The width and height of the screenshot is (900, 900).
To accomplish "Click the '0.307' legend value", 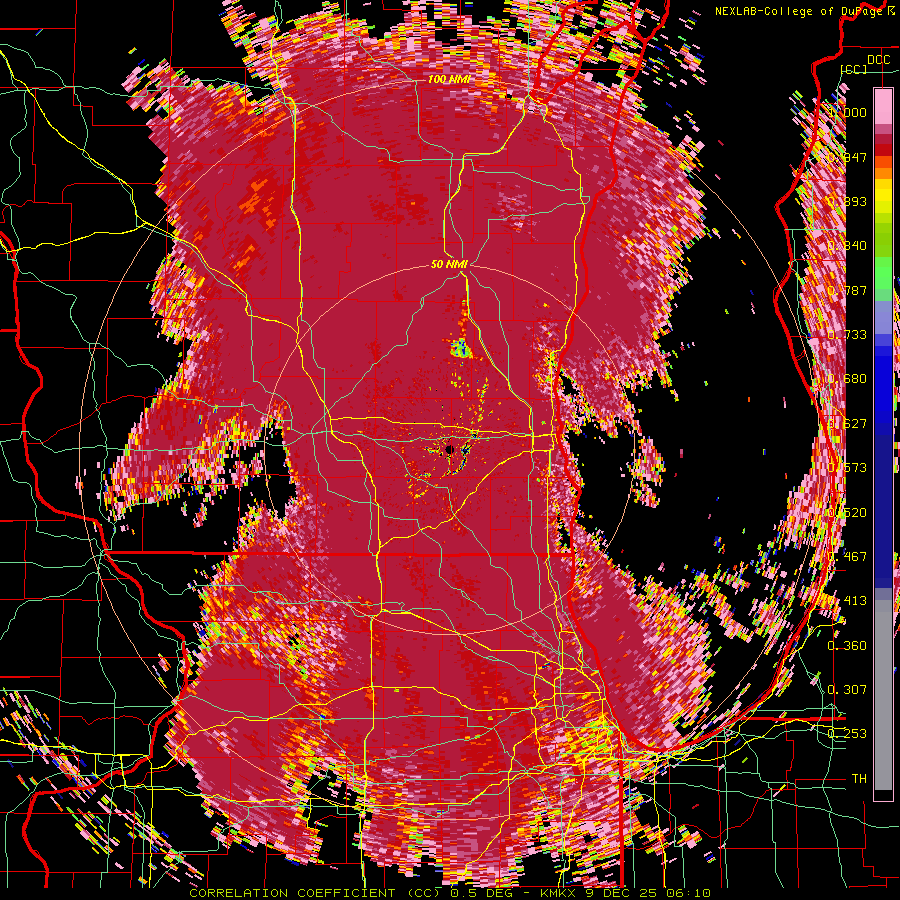I will 847,689.
